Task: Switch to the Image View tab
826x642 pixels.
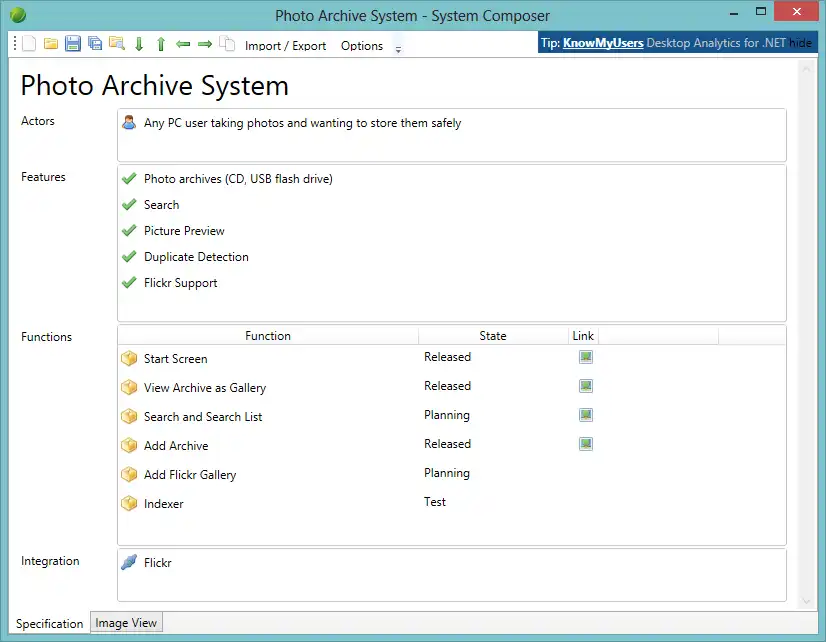Action: (x=126, y=623)
